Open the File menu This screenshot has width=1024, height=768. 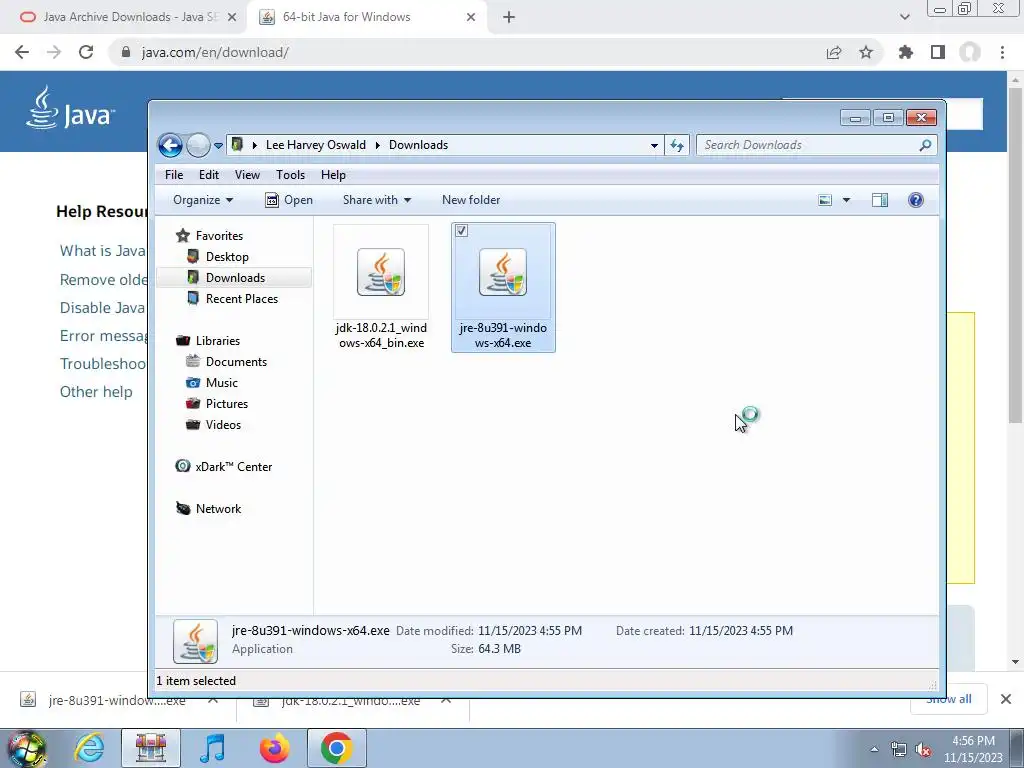(x=174, y=175)
